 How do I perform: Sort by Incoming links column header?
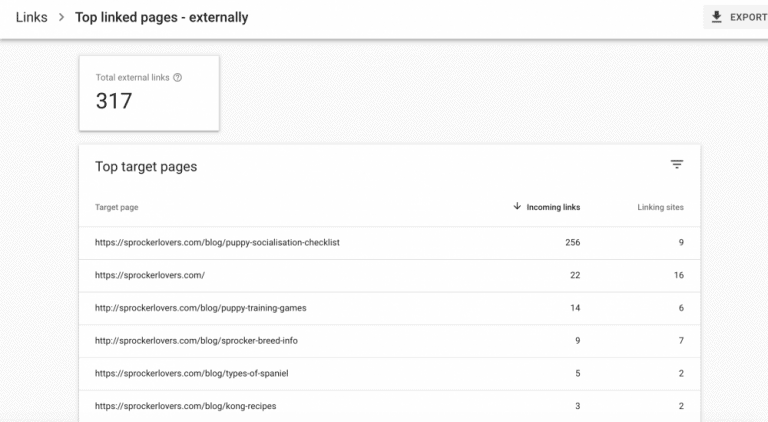[x=553, y=207]
